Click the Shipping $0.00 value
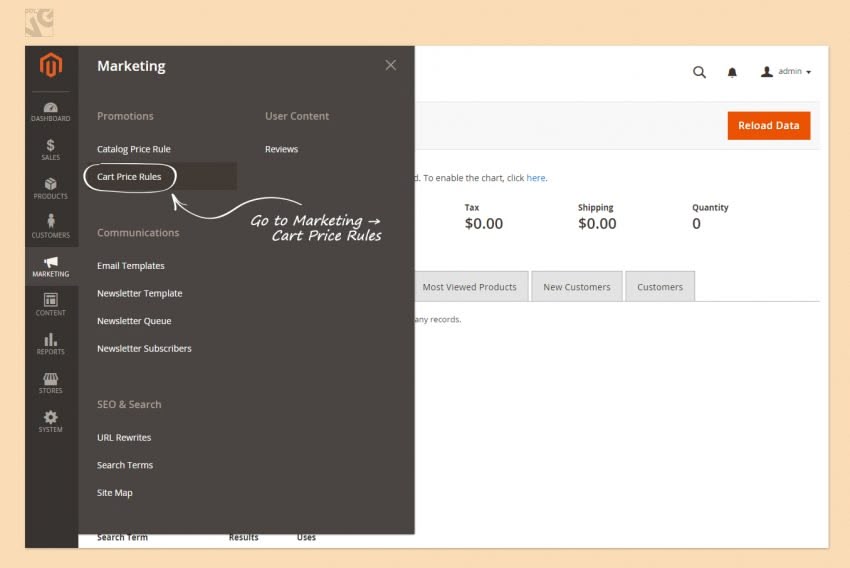The height and width of the screenshot is (568, 850). coord(597,223)
